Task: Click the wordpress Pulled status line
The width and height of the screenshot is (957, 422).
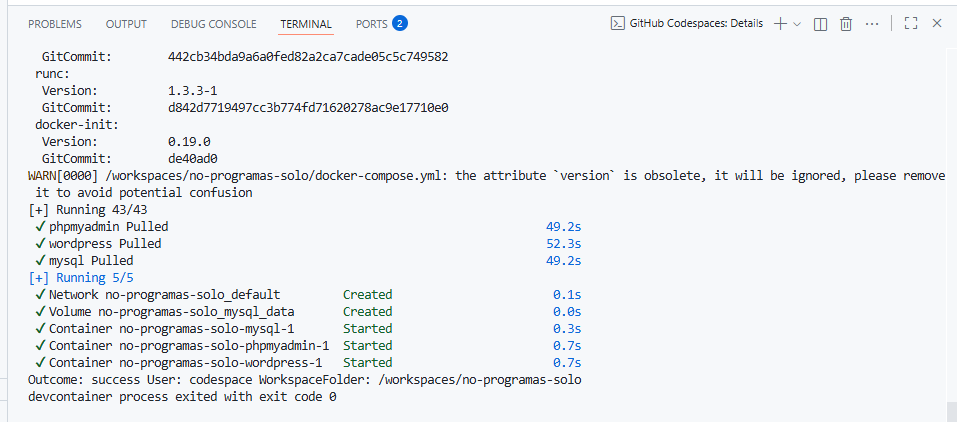Action: click(x=105, y=244)
